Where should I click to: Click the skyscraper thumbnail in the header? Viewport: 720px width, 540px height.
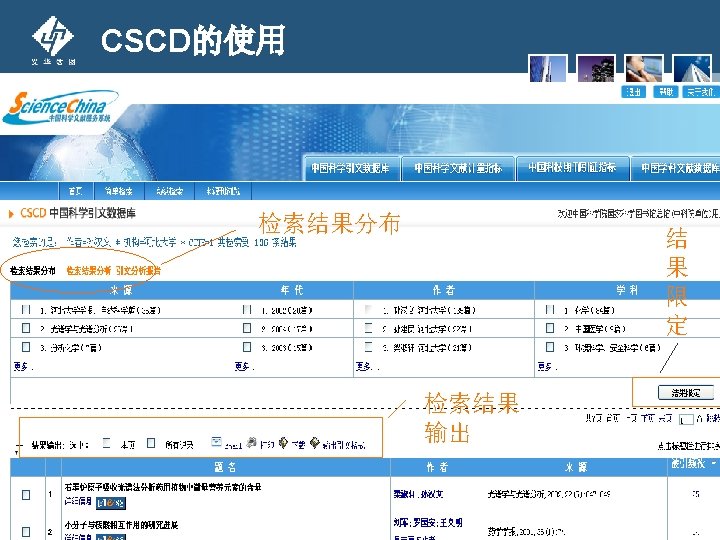click(692, 68)
